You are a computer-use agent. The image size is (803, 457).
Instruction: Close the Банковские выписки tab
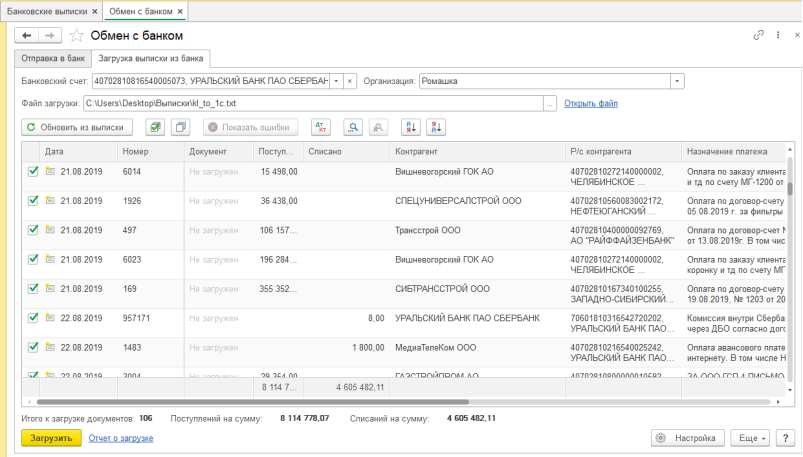point(95,11)
